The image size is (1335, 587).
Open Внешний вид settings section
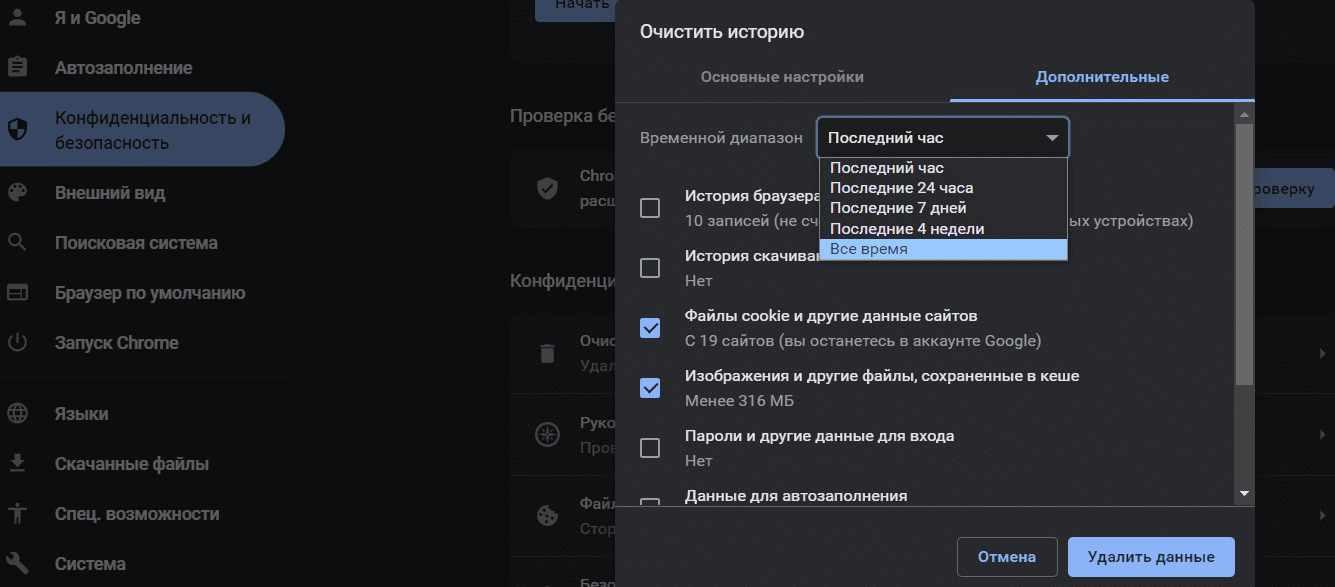click(110, 193)
